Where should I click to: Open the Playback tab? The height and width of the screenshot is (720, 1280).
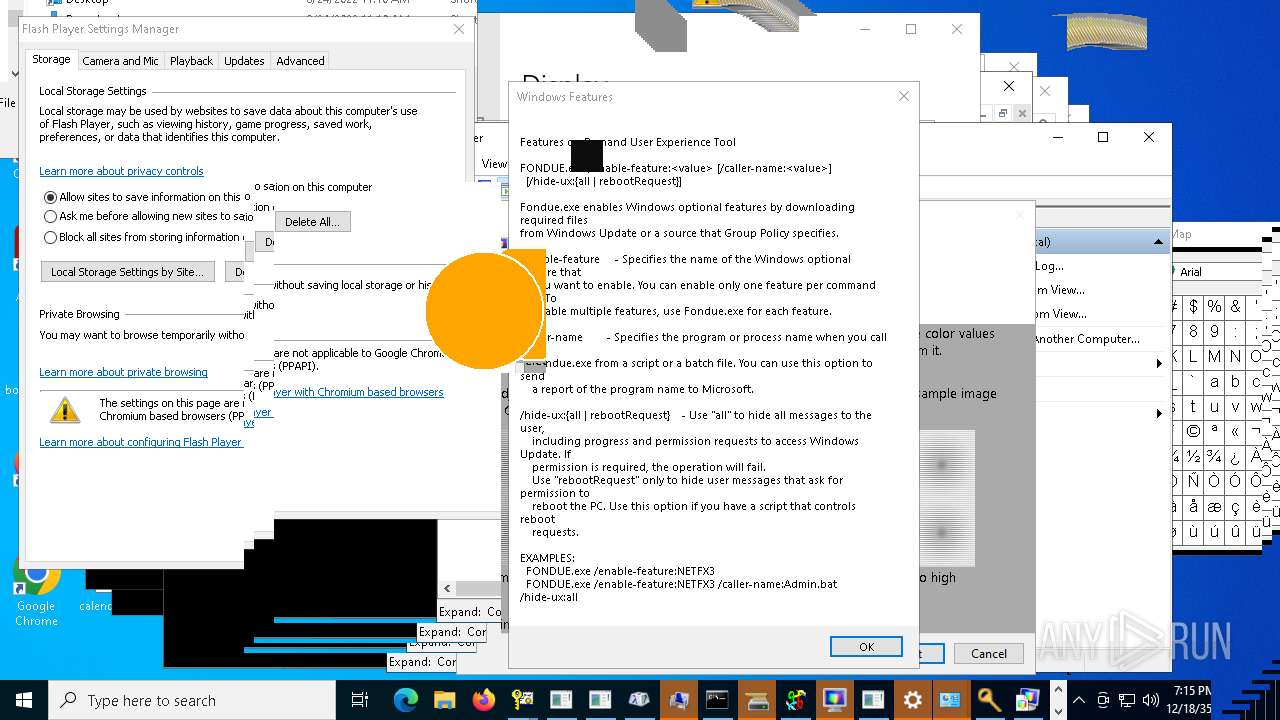(x=191, y=61)
